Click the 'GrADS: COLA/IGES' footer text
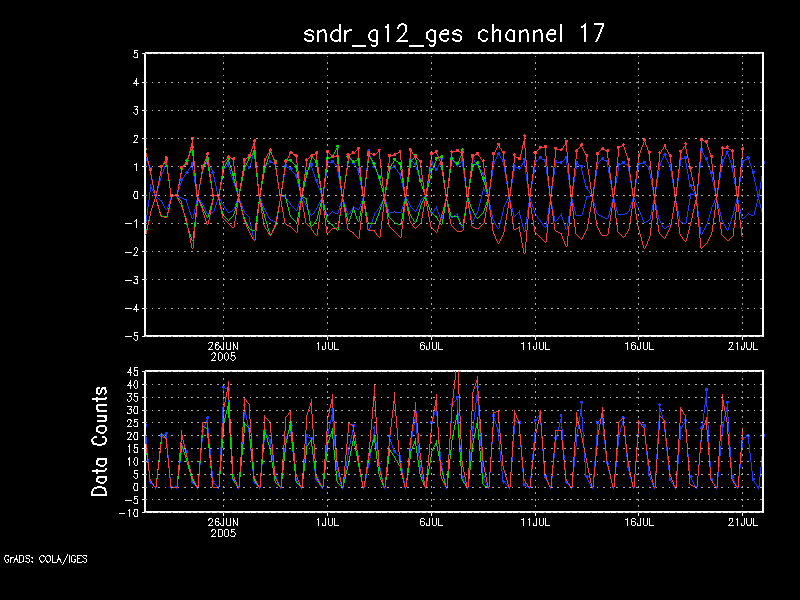 [x=45, y=559]
